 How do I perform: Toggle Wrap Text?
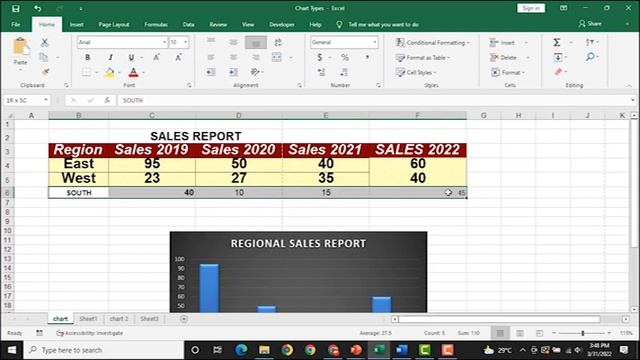point(278,42)
